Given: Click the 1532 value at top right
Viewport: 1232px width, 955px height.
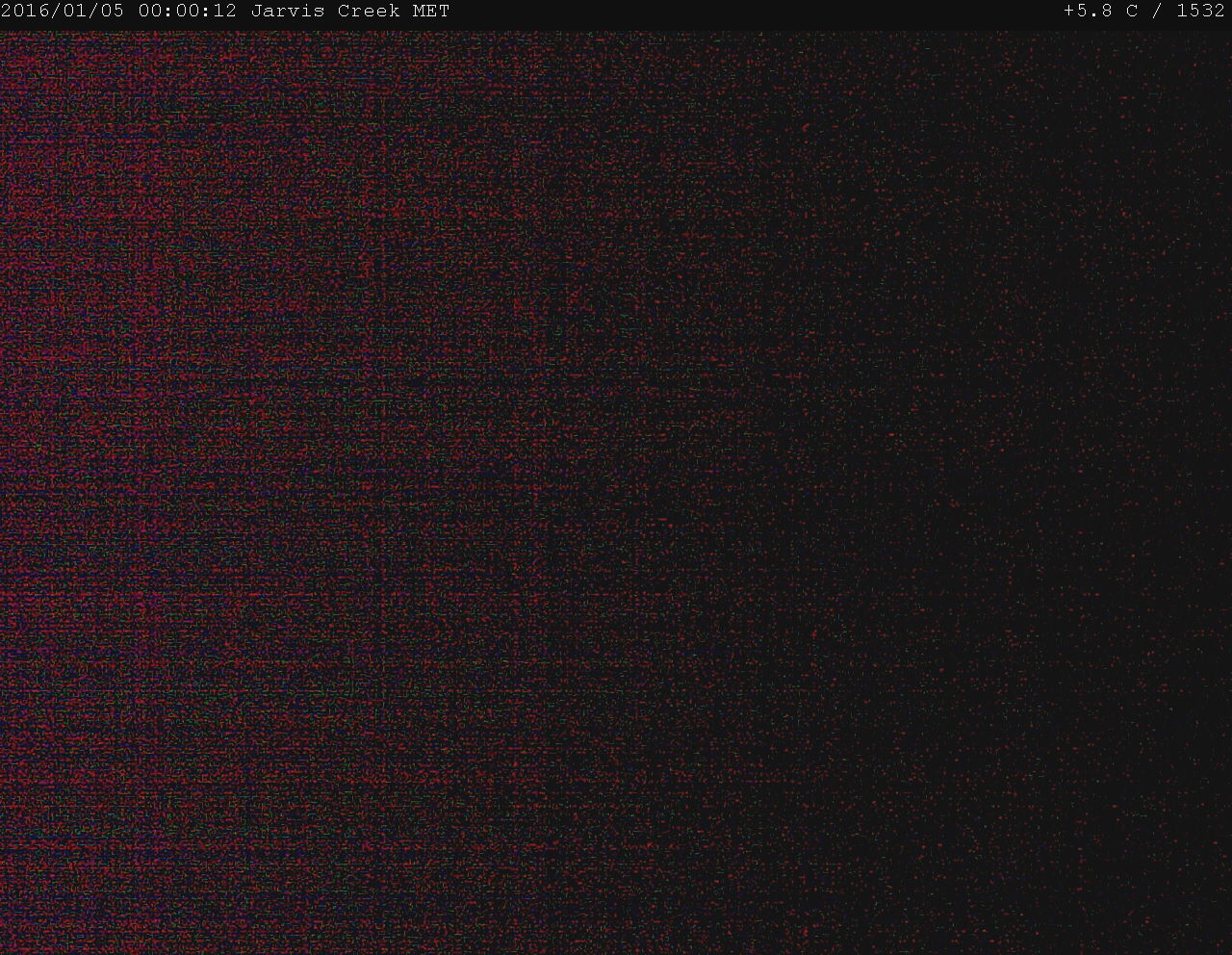Looking at the screenshot, I should 1200,12.
